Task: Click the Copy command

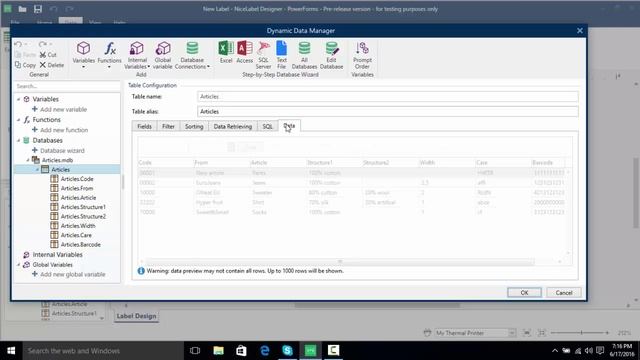Action: point(25,65)
